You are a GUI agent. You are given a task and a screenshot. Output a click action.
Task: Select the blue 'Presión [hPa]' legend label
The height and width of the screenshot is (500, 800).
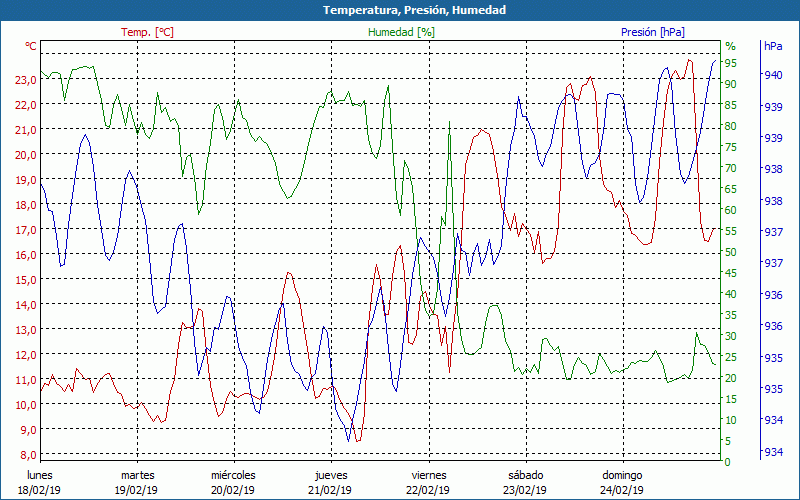pos(653,32)
